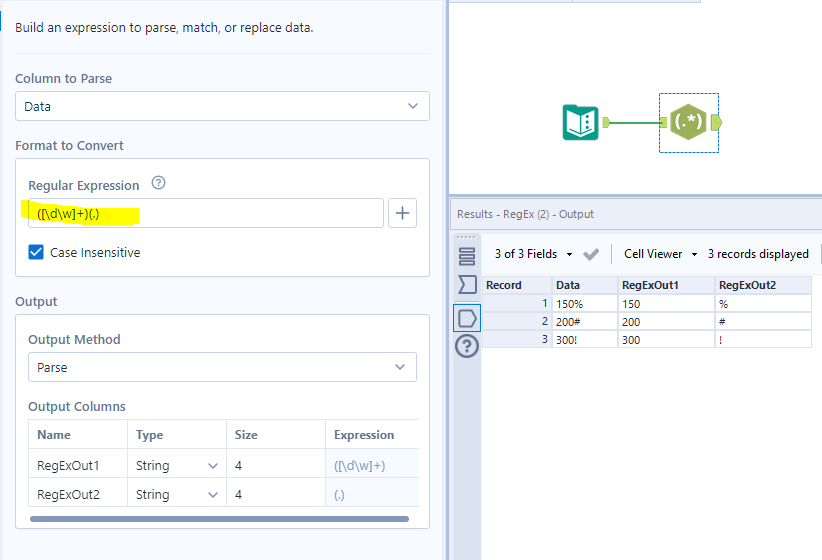The height and width of the screenshot is (560, 822).
Task: Click the RegExOut1 column header
Action: point(650,285)
